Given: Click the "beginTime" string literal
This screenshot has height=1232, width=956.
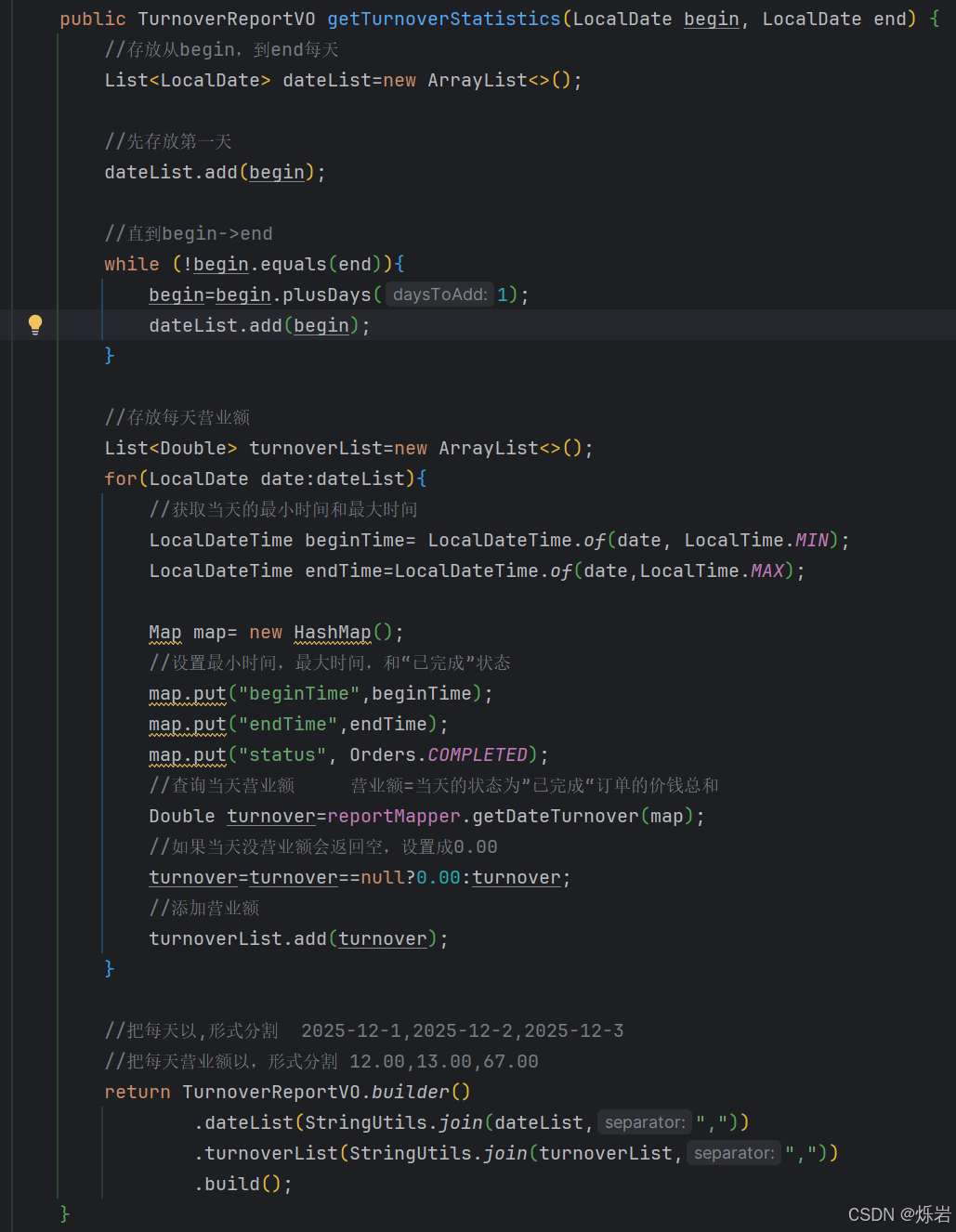Looking at the screenshot, I should click(299, 693).
